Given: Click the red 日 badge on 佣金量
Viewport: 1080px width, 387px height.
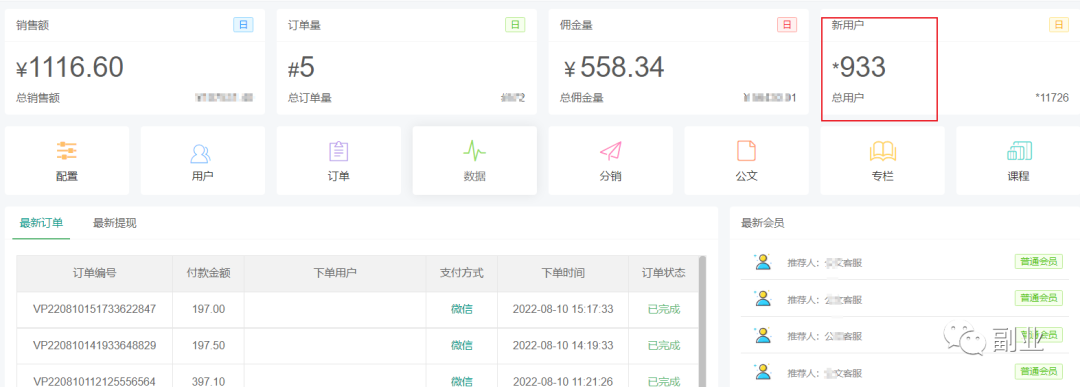Looking at the screenshot, I should (787, 25).
